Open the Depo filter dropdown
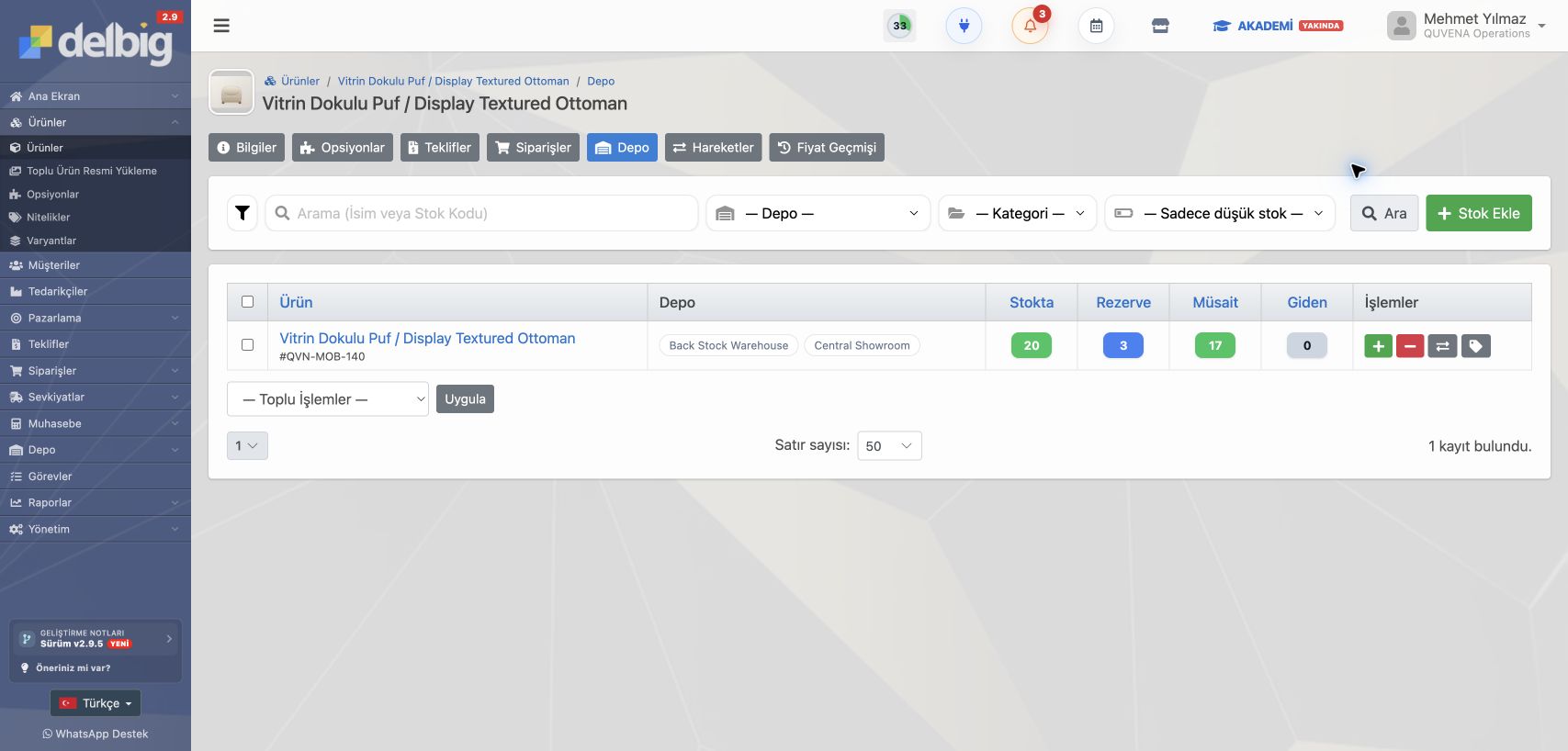The image size is (1568, 751). pos(818,213)
